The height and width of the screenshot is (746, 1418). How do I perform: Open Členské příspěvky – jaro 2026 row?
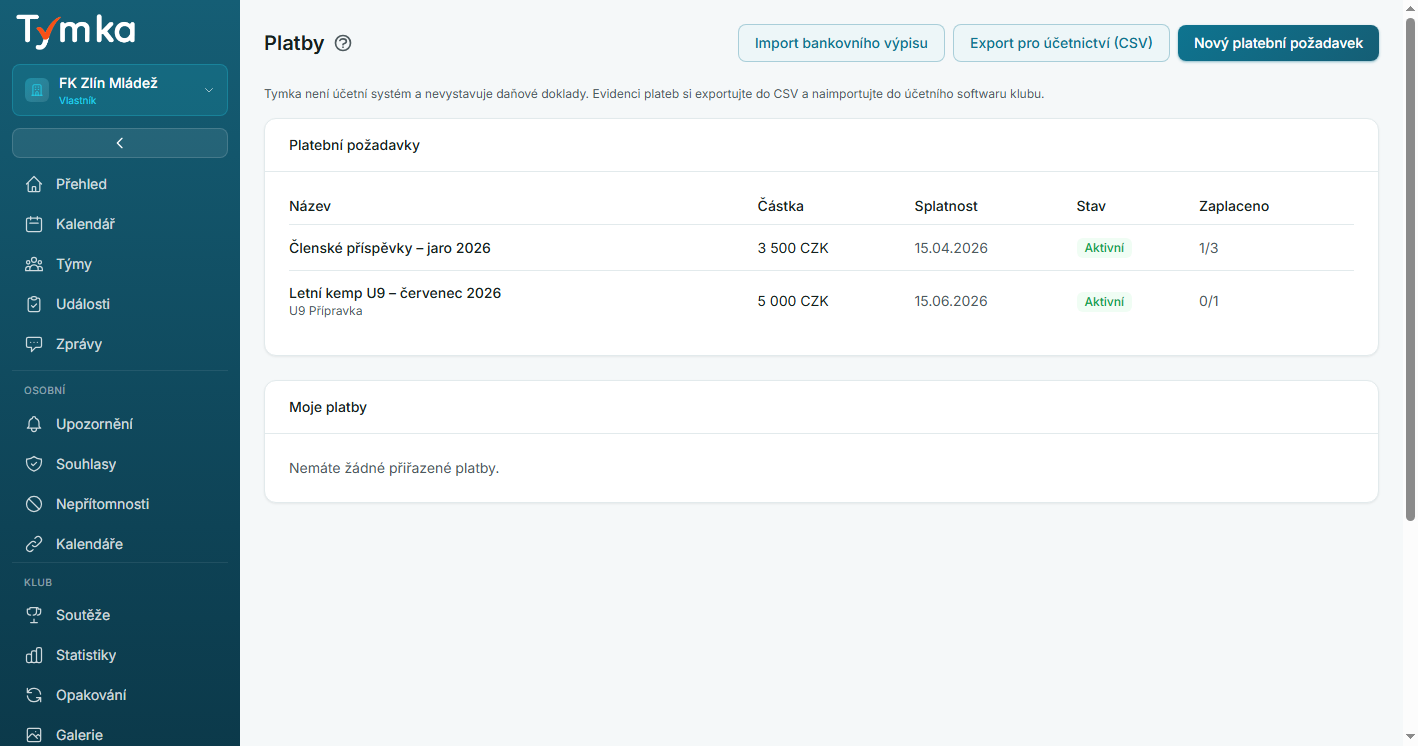[x=821, y=248]
